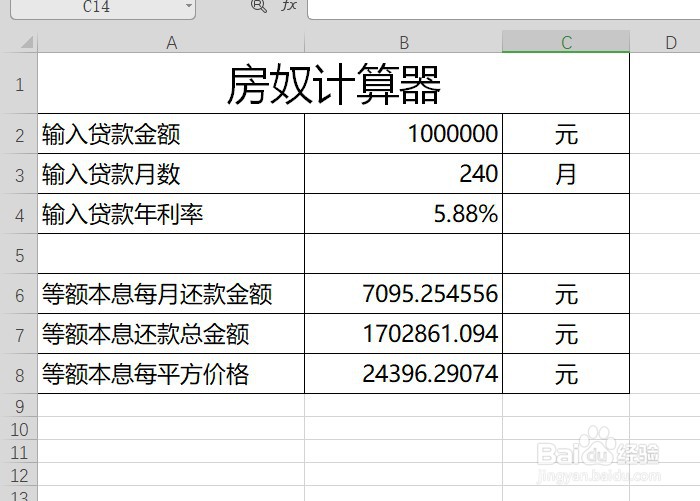Viewport: 700px width, 501px height.
Task: Select column D header
Action: [x=665, y=43]
